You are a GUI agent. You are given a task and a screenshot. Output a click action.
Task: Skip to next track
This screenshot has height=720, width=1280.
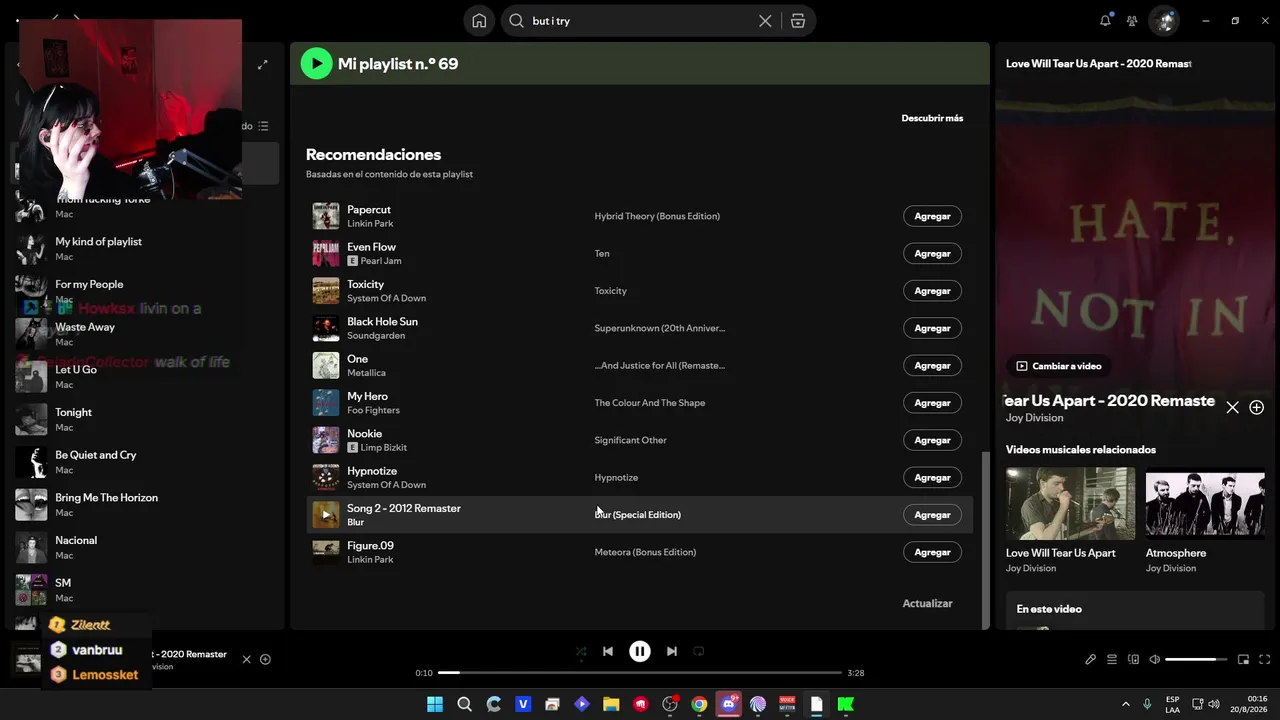click(x=672, y=651)
